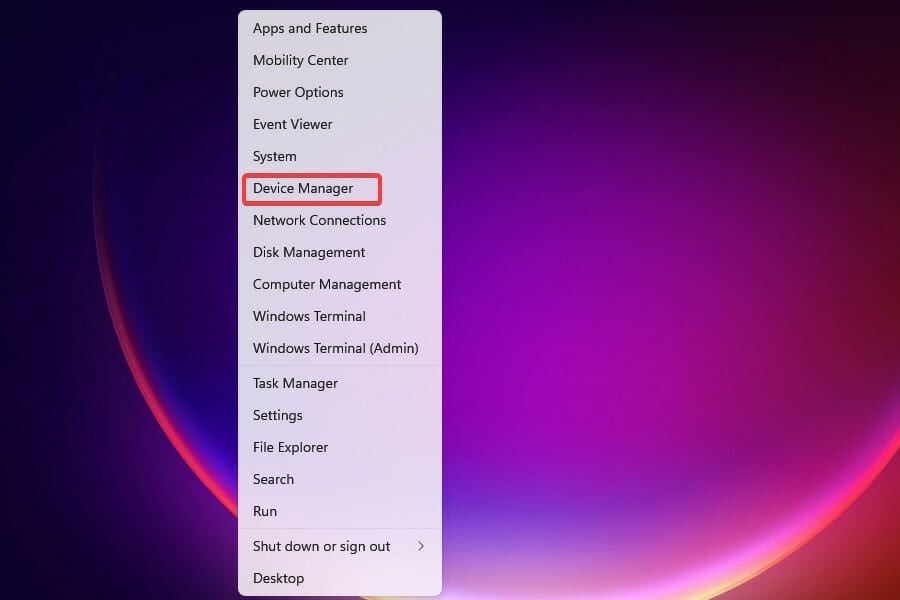Launch Event Viewer
Viewport: 900px width, 600px height.
point(340,125)
